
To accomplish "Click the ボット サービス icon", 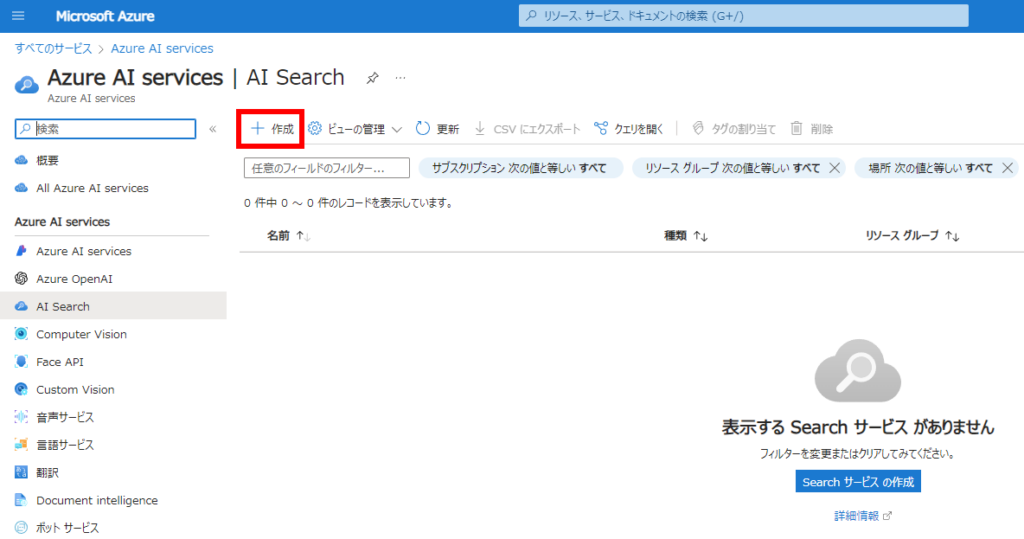I will tap(22, 527).
